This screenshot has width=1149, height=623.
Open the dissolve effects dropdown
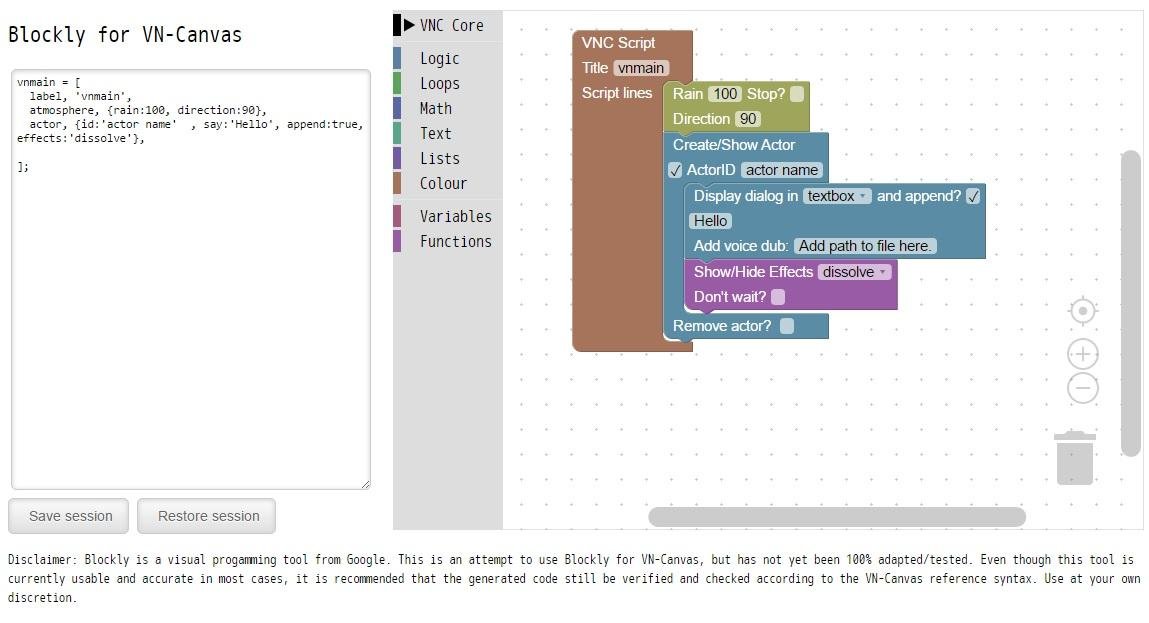(x=854, y=271)
